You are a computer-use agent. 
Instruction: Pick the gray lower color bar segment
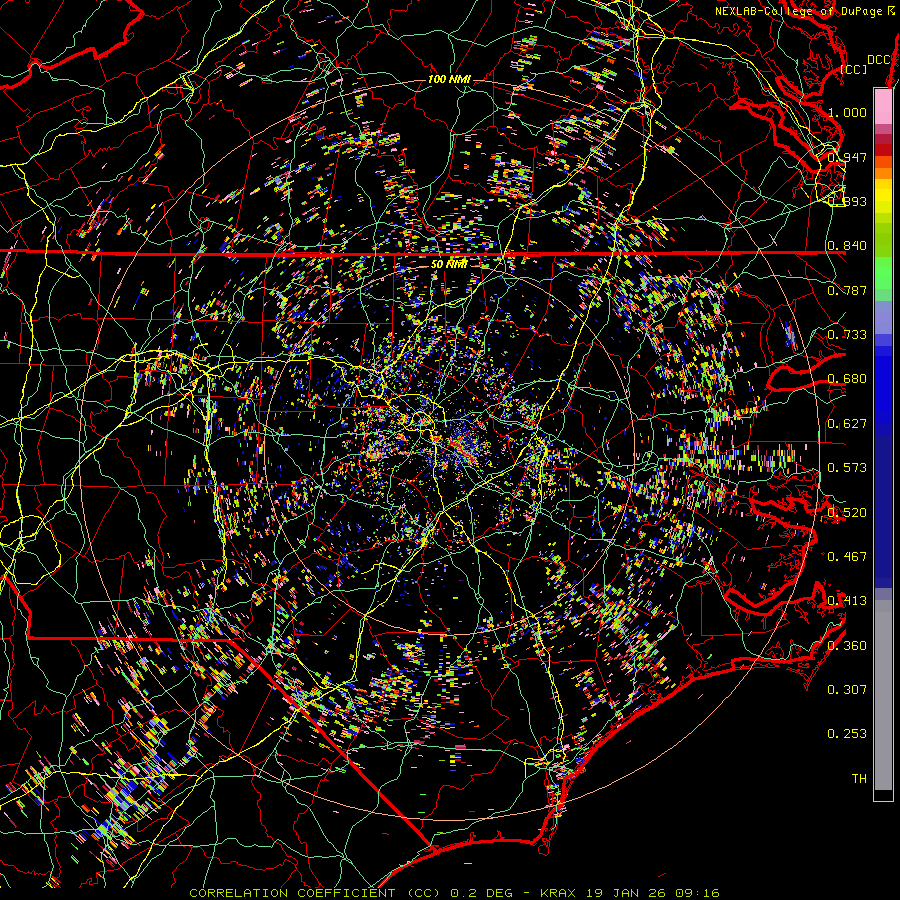point(883,700)
